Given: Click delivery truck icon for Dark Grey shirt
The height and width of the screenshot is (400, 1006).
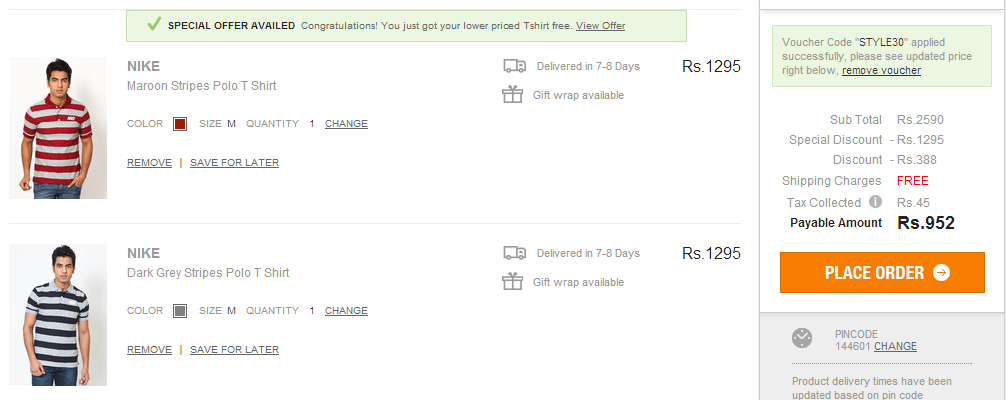Looking at the screenshot, I should pos(515,253).
